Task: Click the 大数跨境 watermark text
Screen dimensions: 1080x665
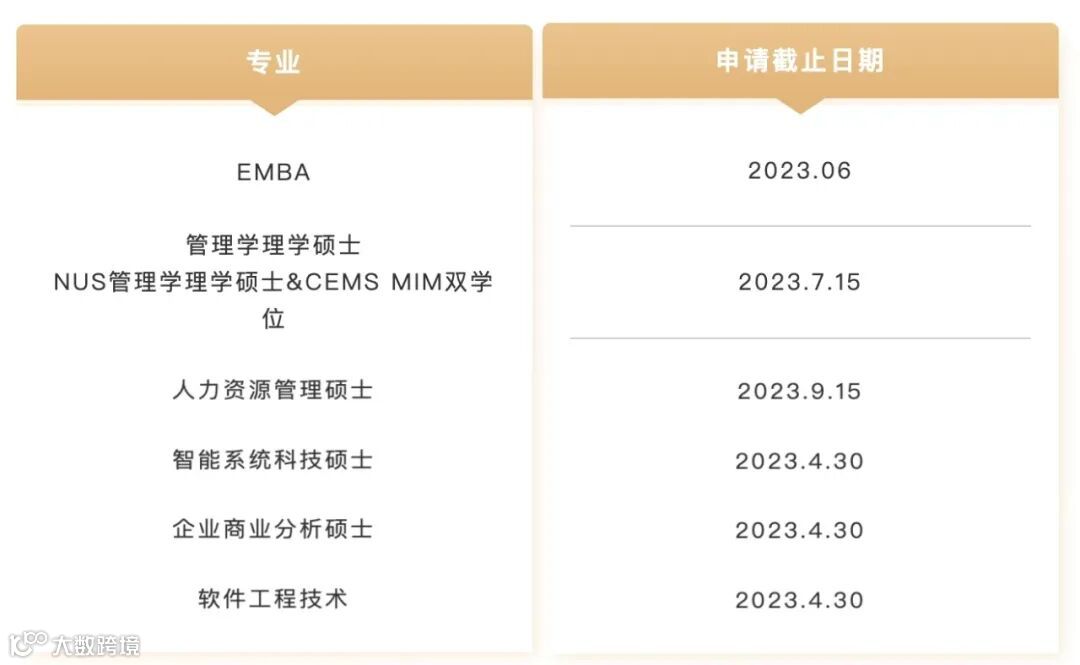Action: point(96,646)
